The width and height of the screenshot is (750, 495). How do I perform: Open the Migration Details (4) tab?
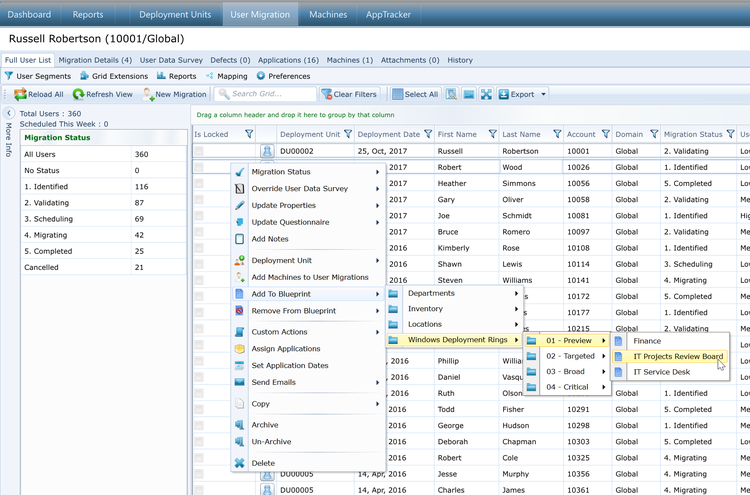[95, 60]
